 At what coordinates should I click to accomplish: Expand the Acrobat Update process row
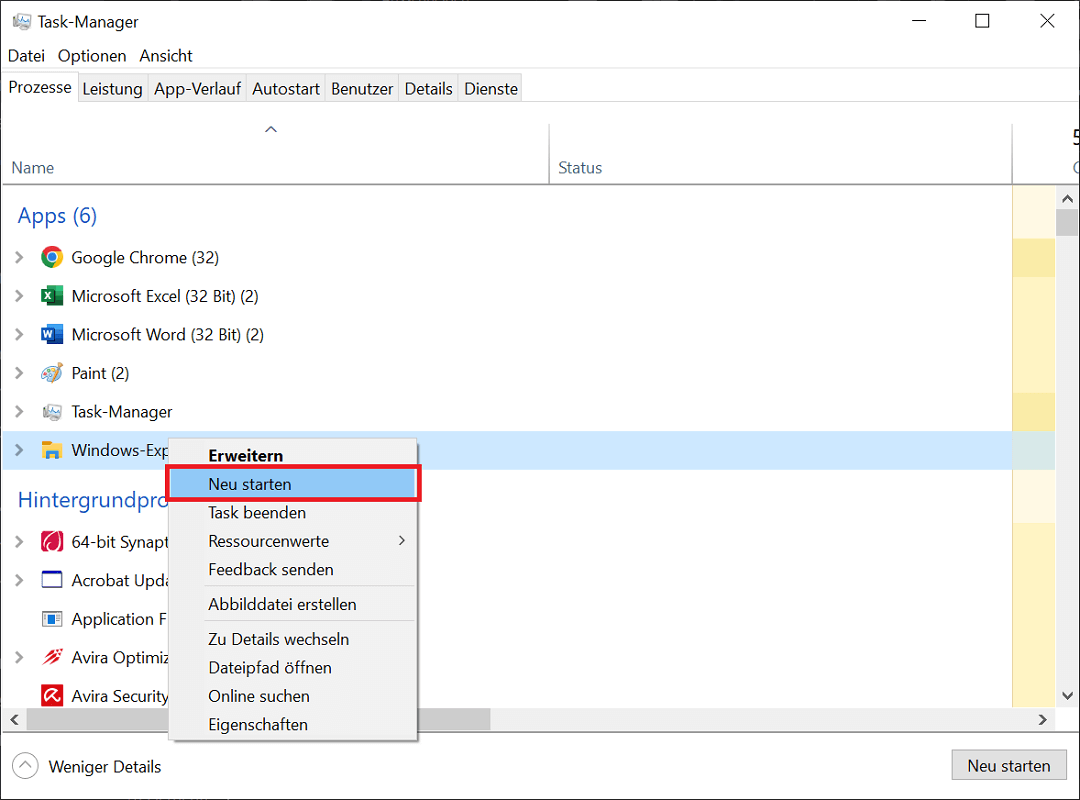(x=19, y=580)
